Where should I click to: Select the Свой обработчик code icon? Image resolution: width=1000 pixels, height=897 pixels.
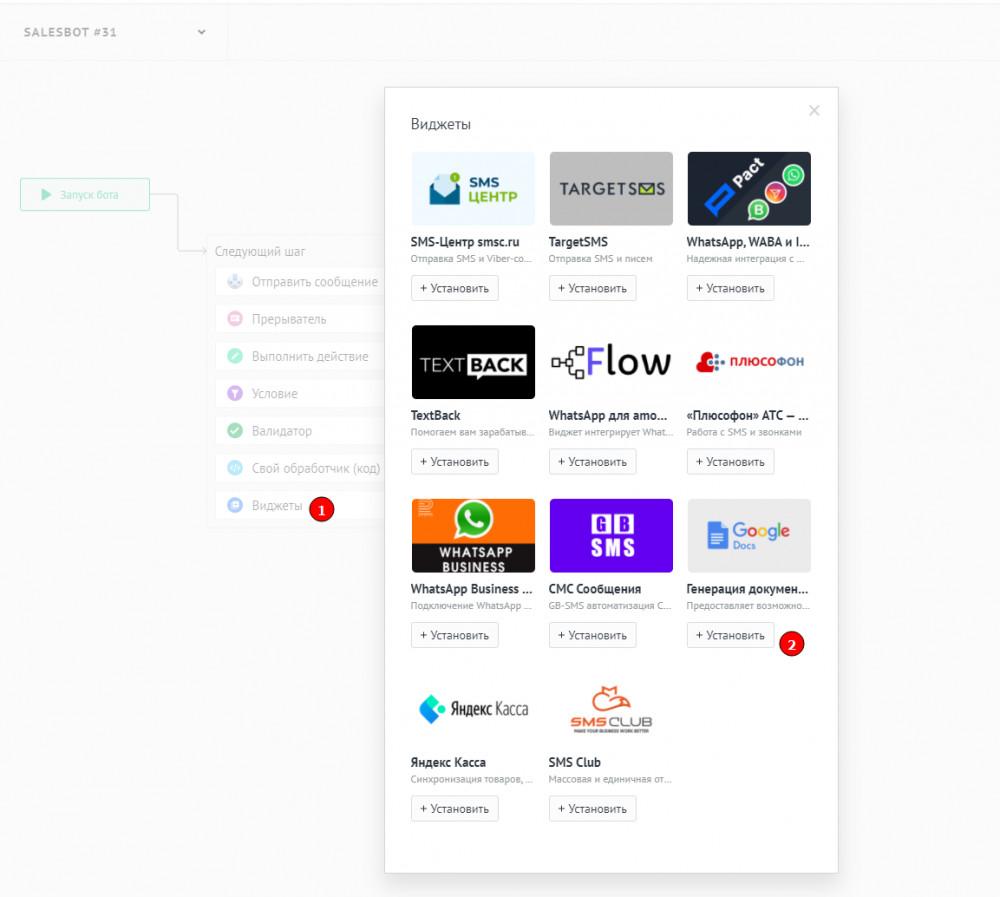235,468
